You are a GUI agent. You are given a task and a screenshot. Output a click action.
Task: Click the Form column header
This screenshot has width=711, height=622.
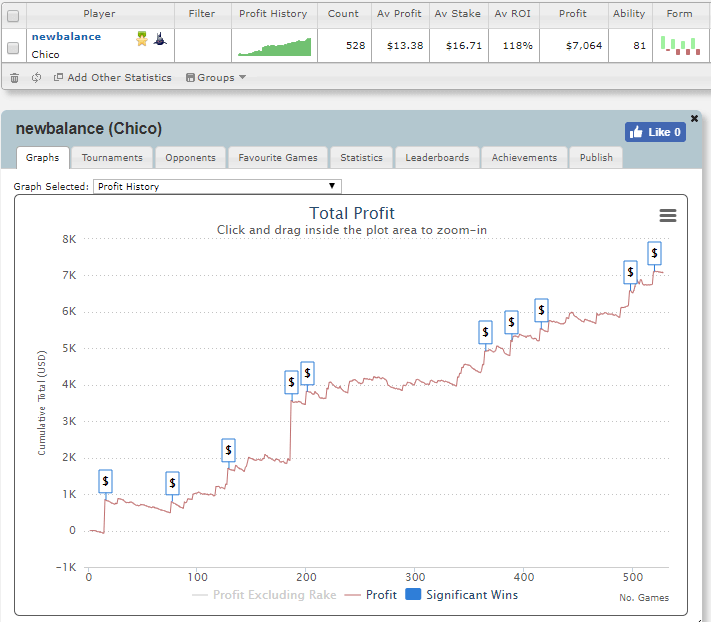(679, 14)
